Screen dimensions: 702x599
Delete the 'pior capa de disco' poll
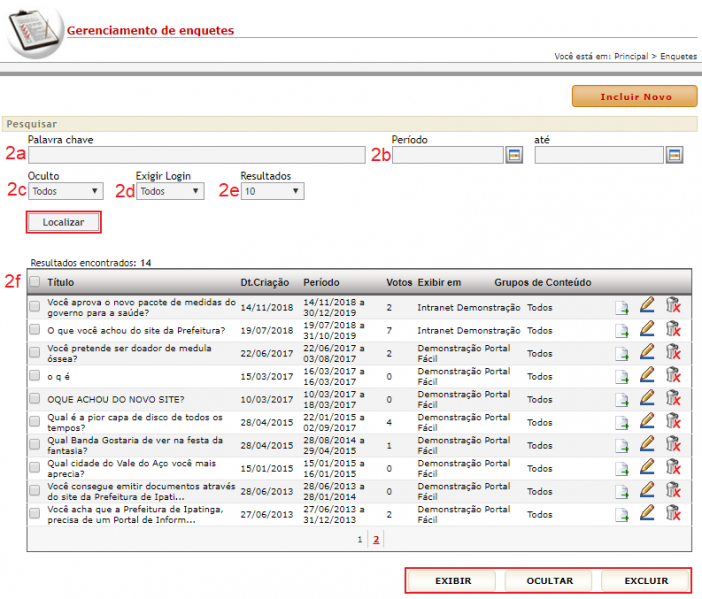673,420
